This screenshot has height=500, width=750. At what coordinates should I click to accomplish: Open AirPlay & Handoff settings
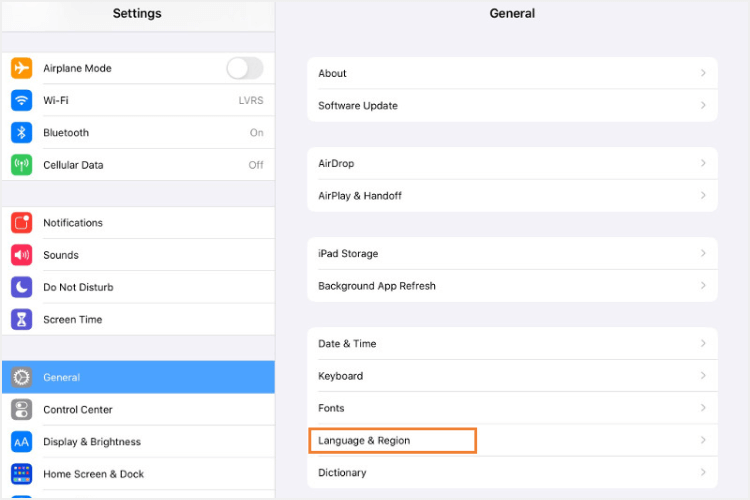tap(512, 195)
